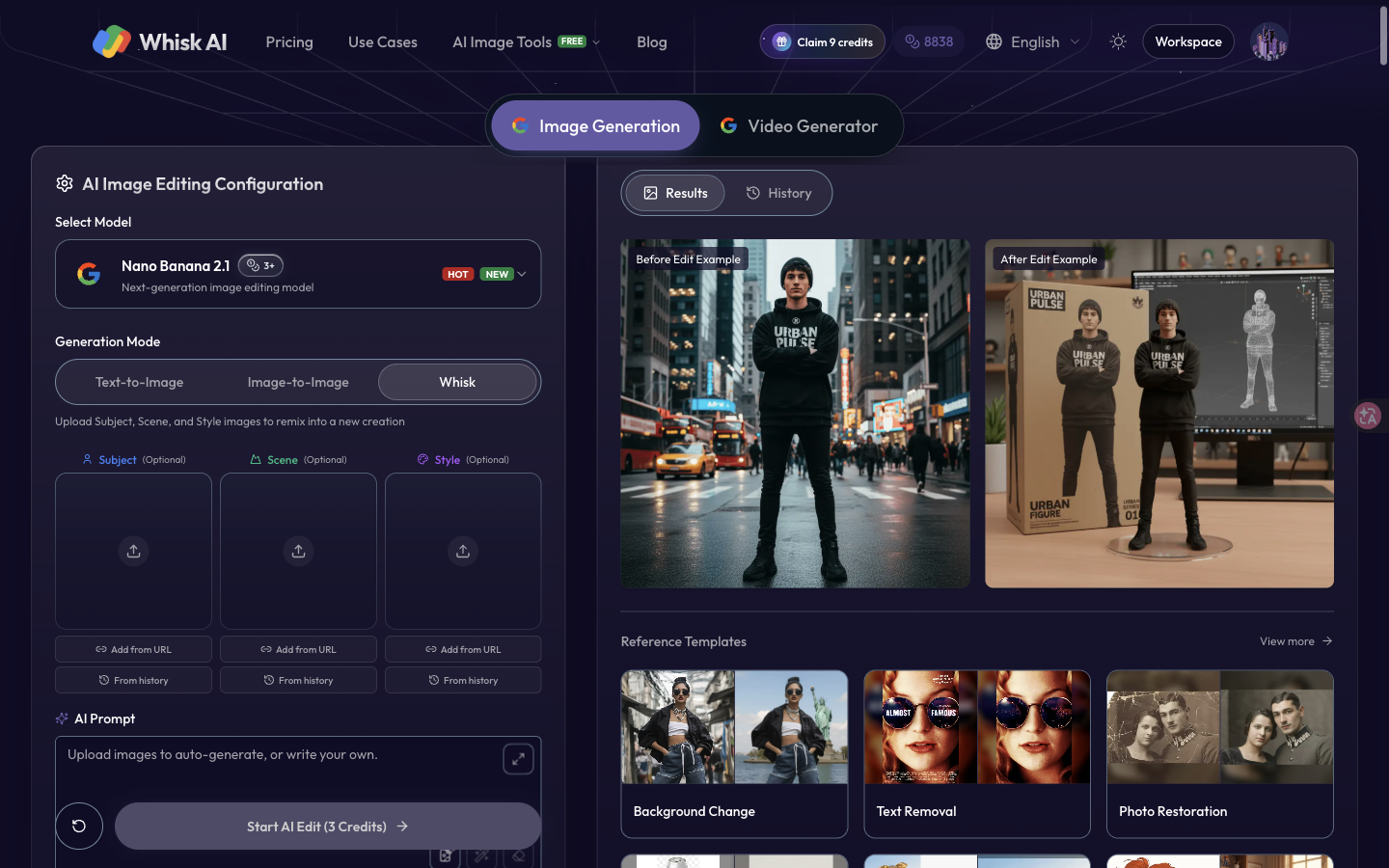Click Start AI Edit (3 Credits)
1389x868 pixels.
(328, 827)
